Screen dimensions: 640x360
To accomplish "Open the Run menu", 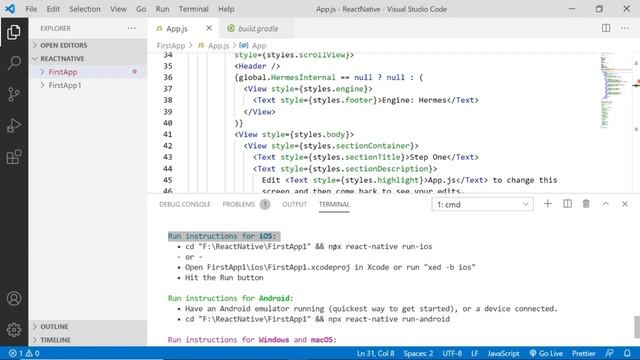I will coord(162,9).
